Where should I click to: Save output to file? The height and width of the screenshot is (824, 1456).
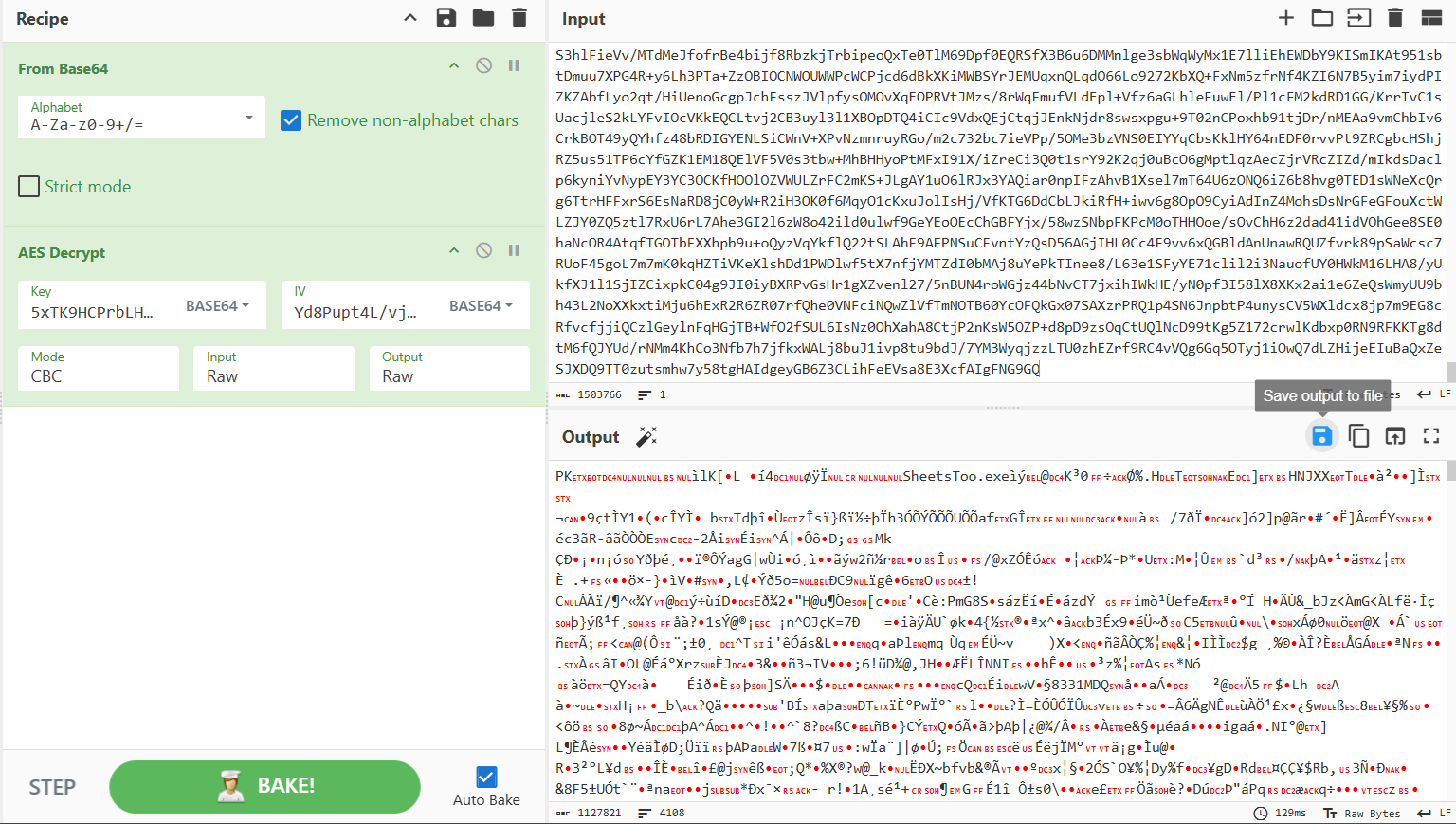pos(1321,436)
